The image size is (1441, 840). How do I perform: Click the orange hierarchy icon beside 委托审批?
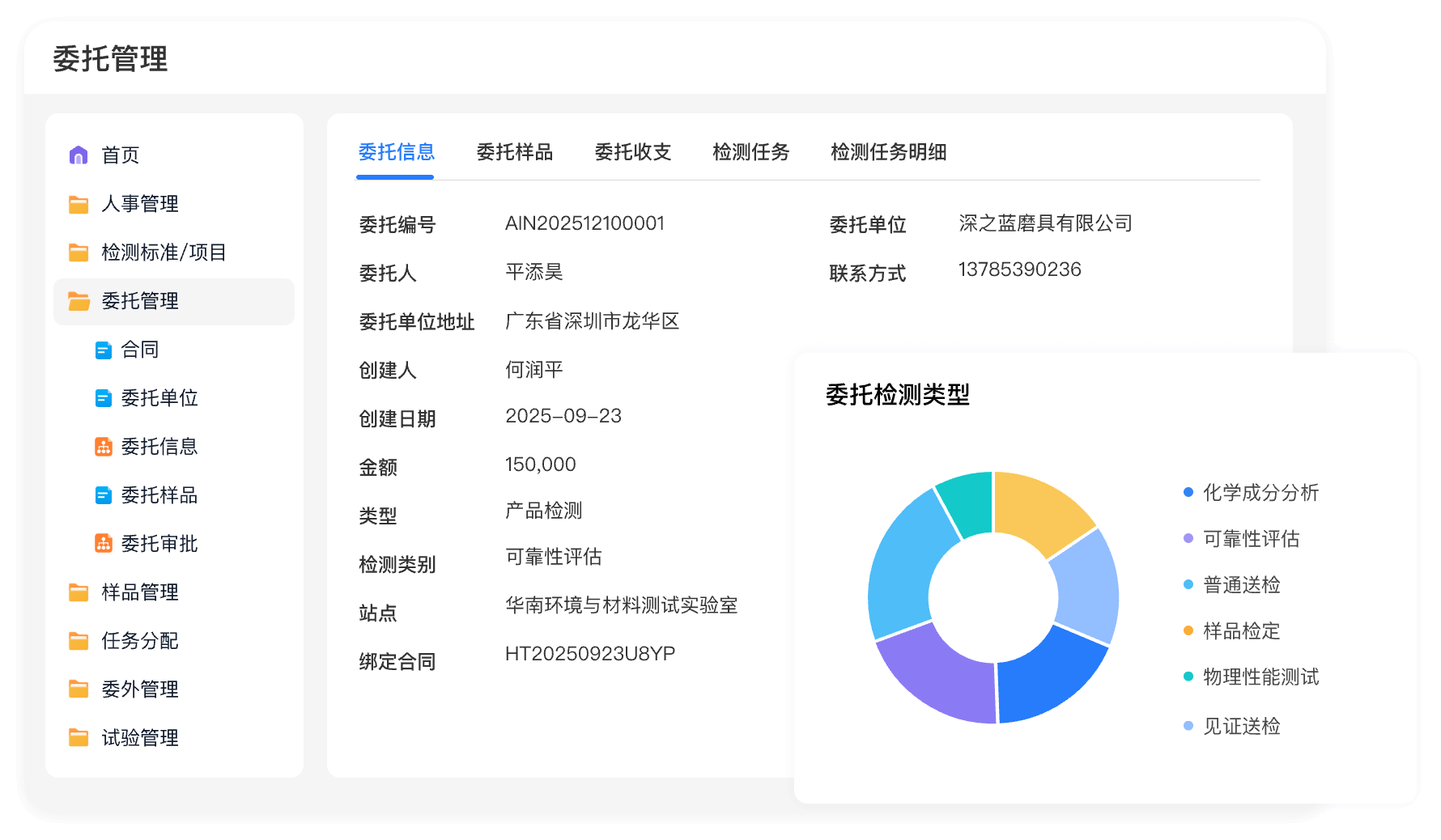[x=104, y=544]
